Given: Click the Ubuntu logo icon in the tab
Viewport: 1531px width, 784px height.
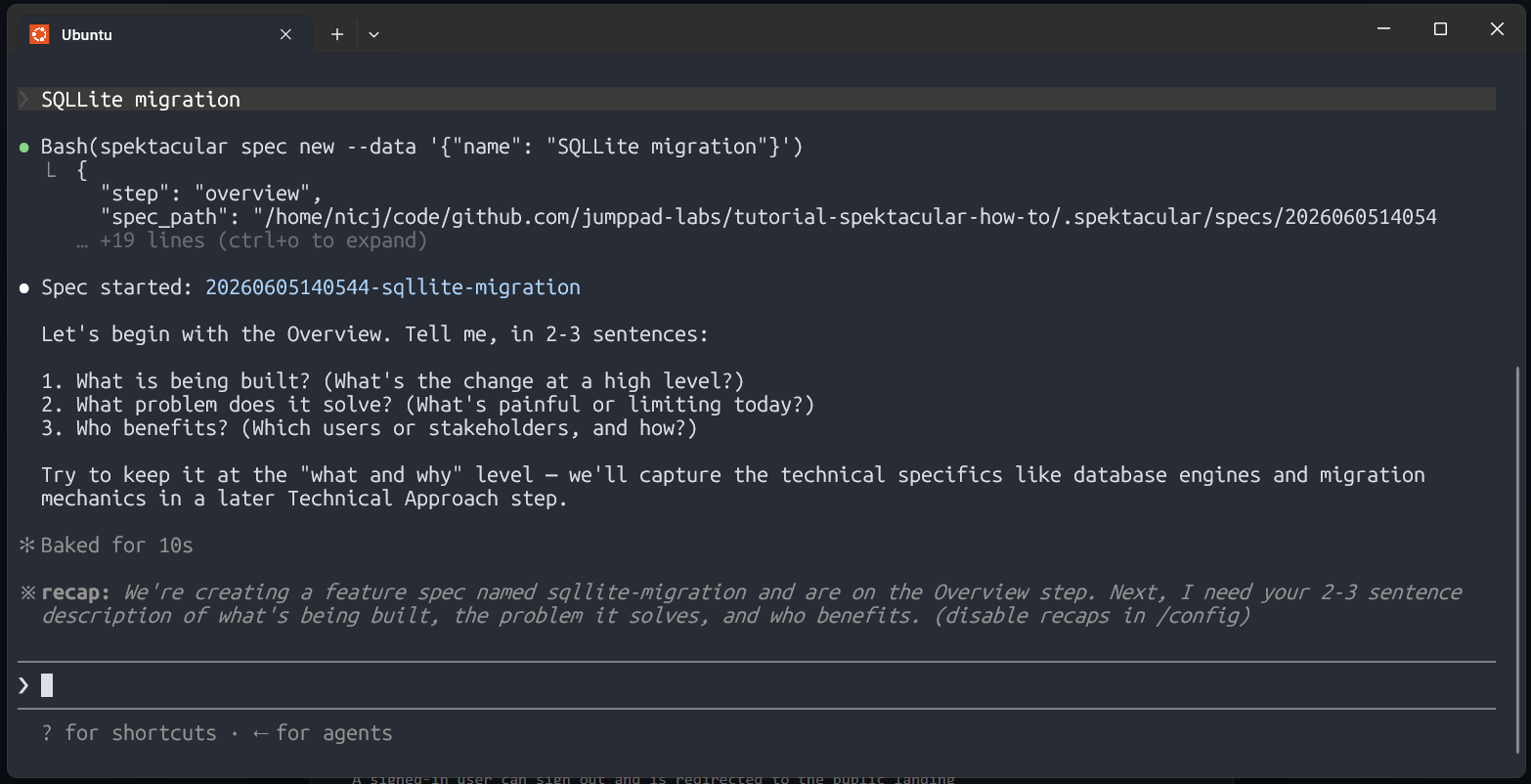Looking at the screenshot, I should click(x=39, y=34).
